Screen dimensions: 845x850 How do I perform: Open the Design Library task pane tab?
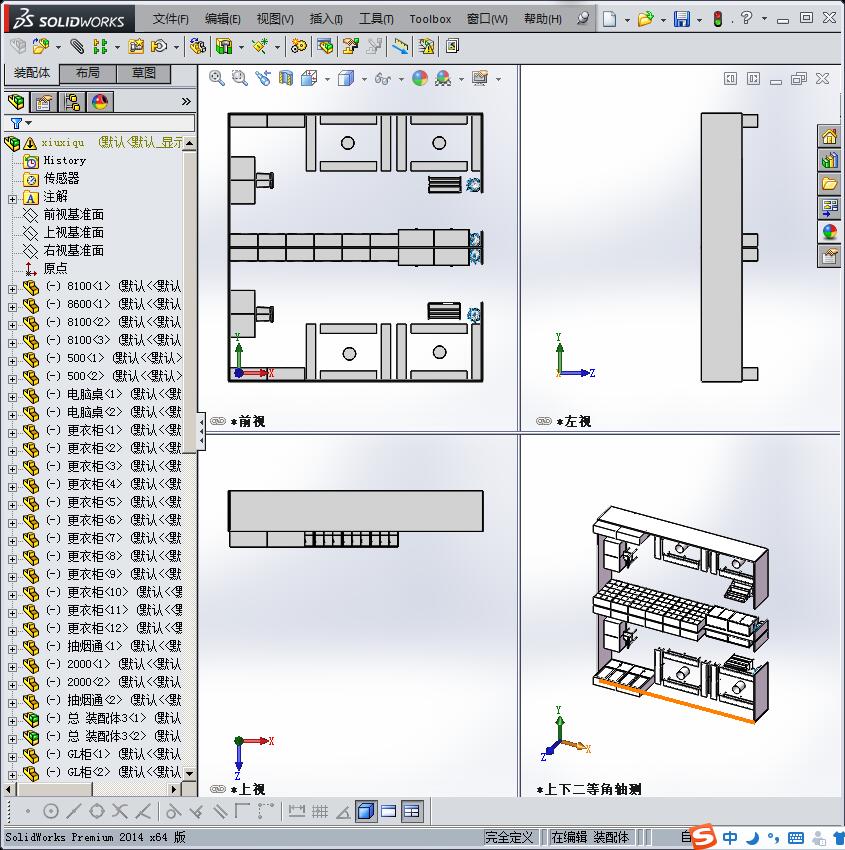(829, 161)
